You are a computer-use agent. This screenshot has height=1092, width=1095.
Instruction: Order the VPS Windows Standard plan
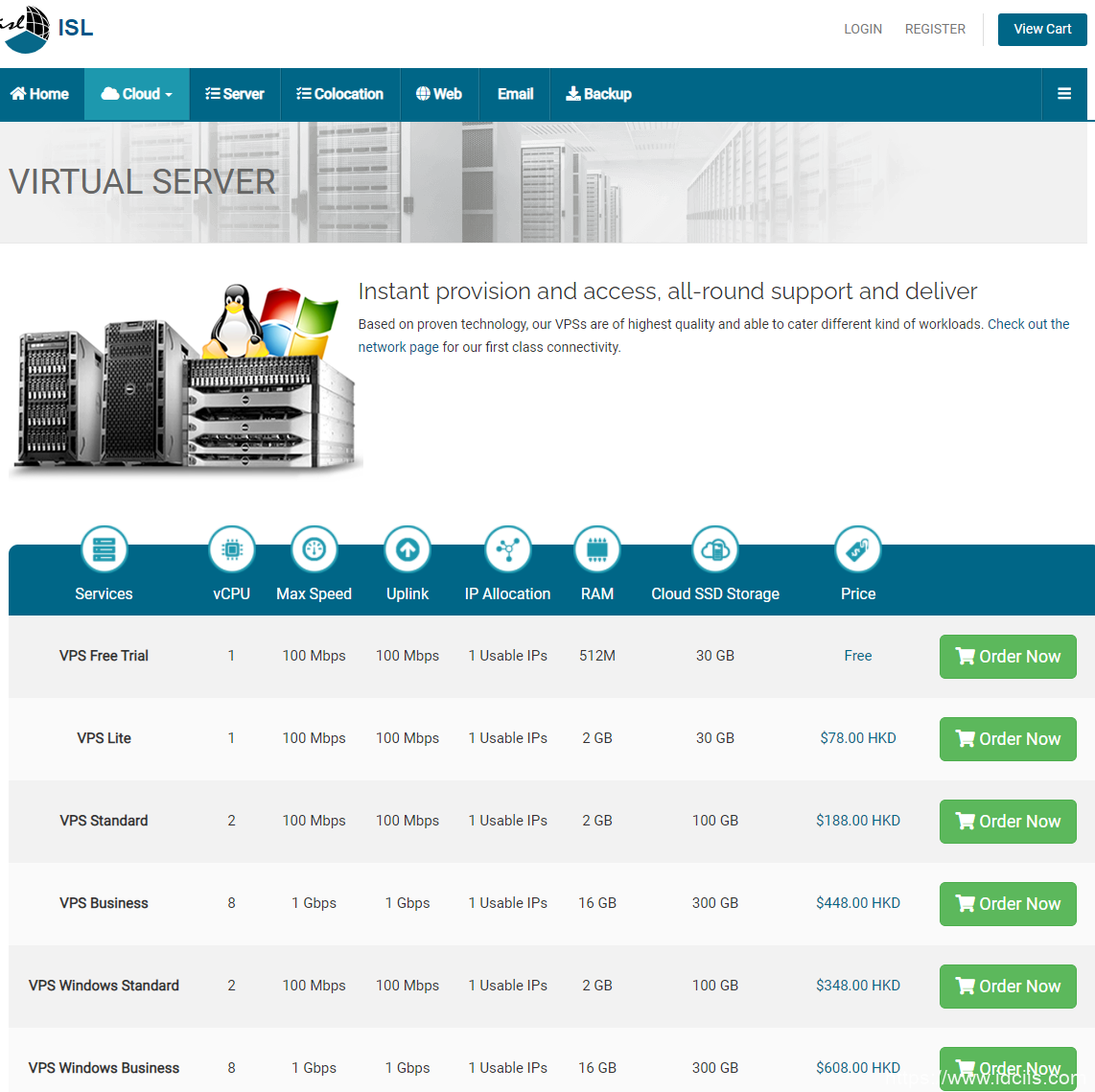[x=1008, y=986]
